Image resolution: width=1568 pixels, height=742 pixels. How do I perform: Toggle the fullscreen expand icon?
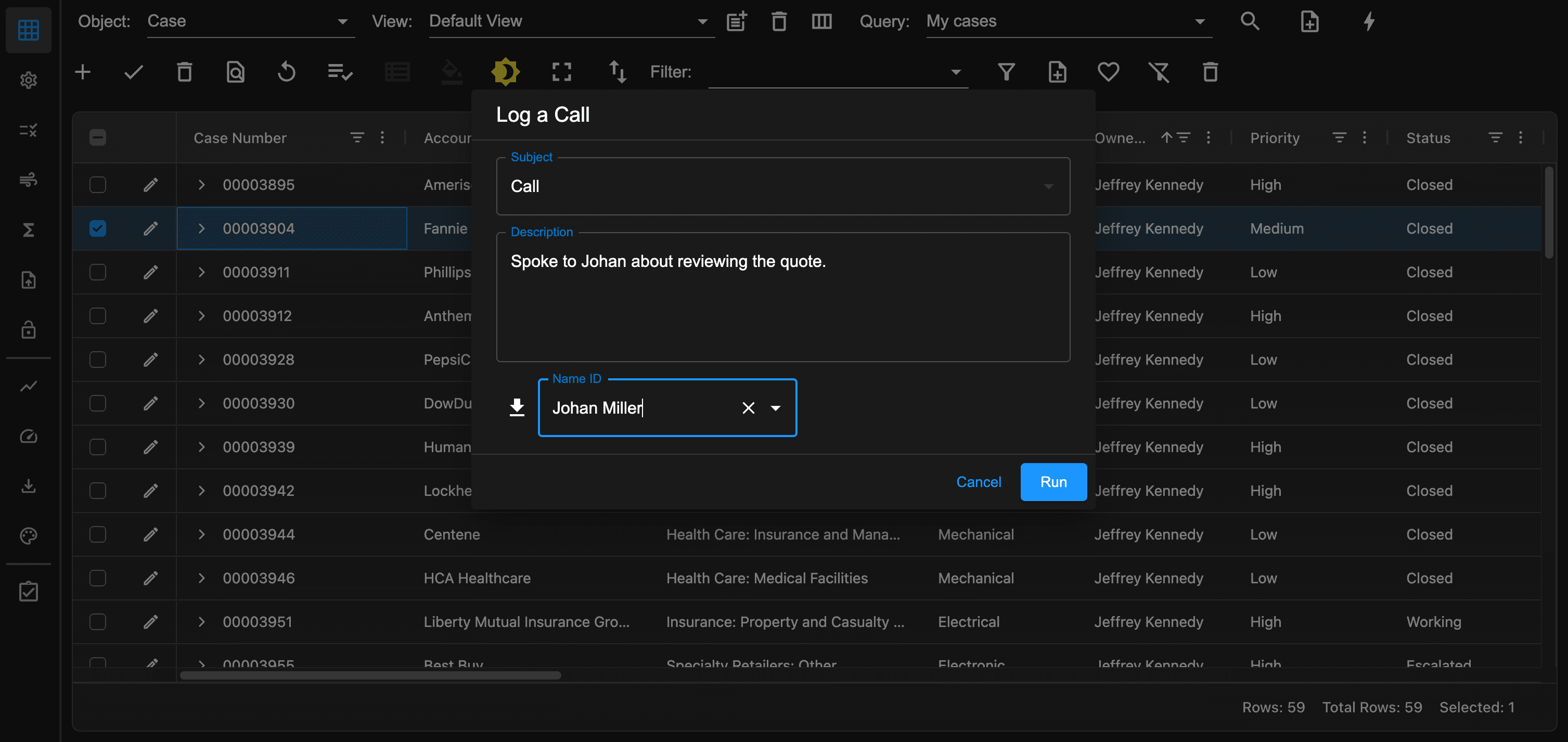pos(561,72)
